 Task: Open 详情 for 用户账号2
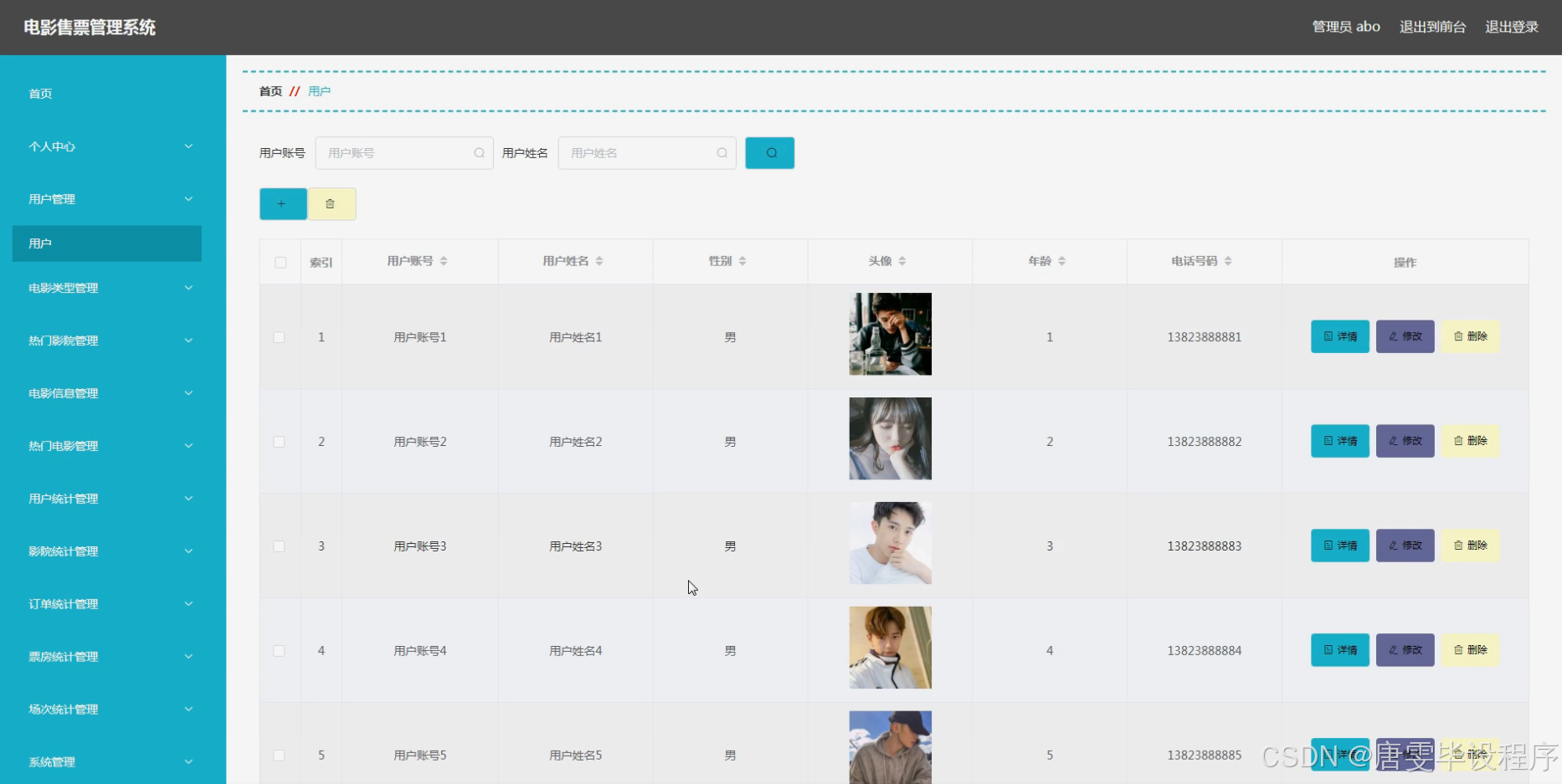click(1340, 441)
